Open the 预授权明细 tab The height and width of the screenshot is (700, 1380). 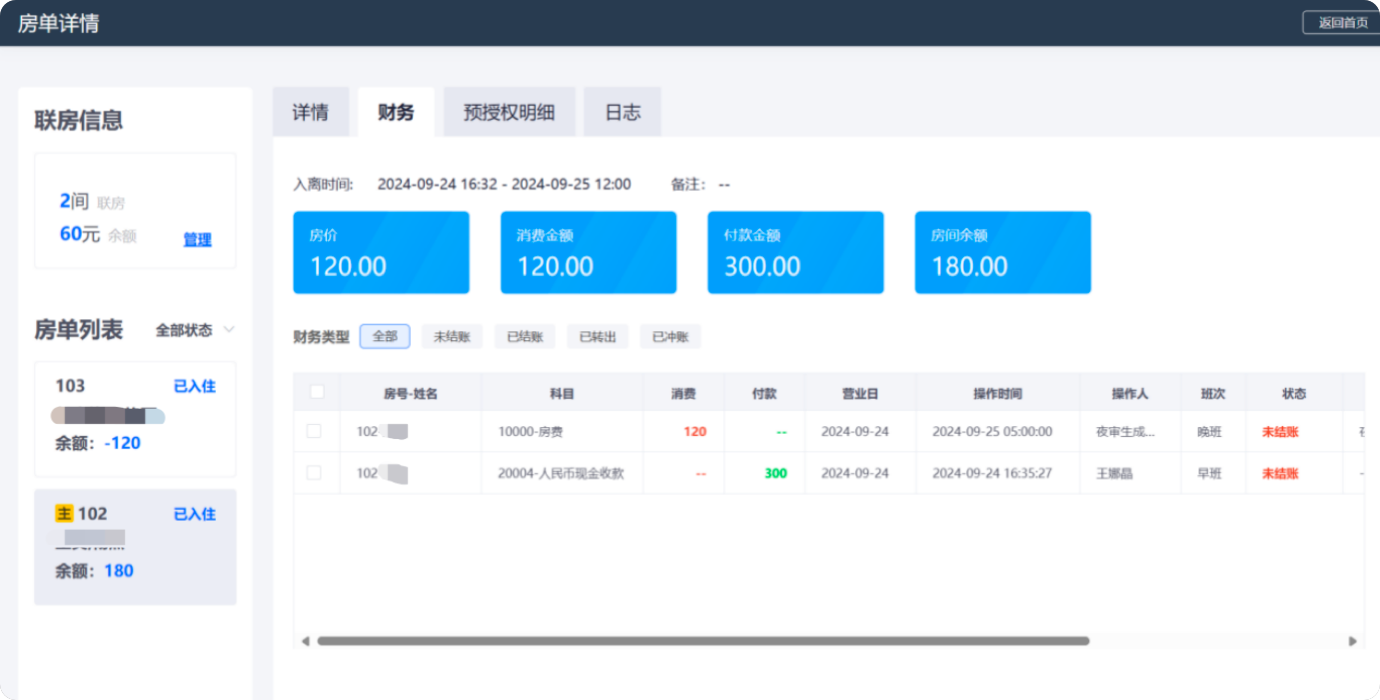tap(509, 112)
